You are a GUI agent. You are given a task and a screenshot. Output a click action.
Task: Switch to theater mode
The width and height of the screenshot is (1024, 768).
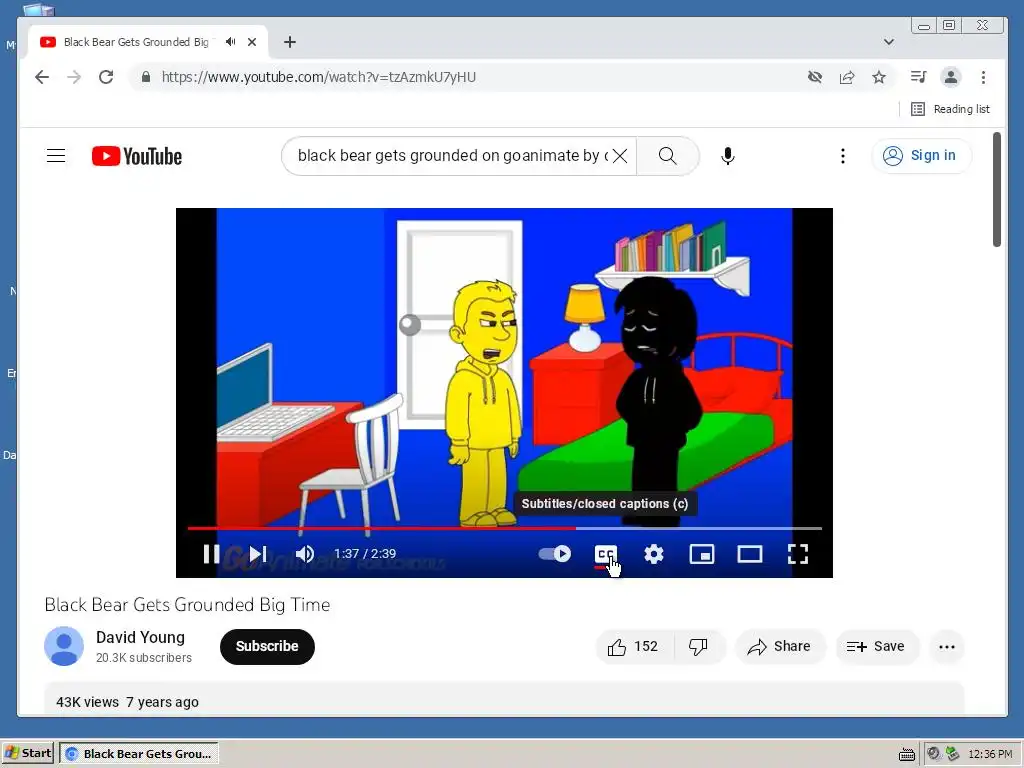pos(750,554)
